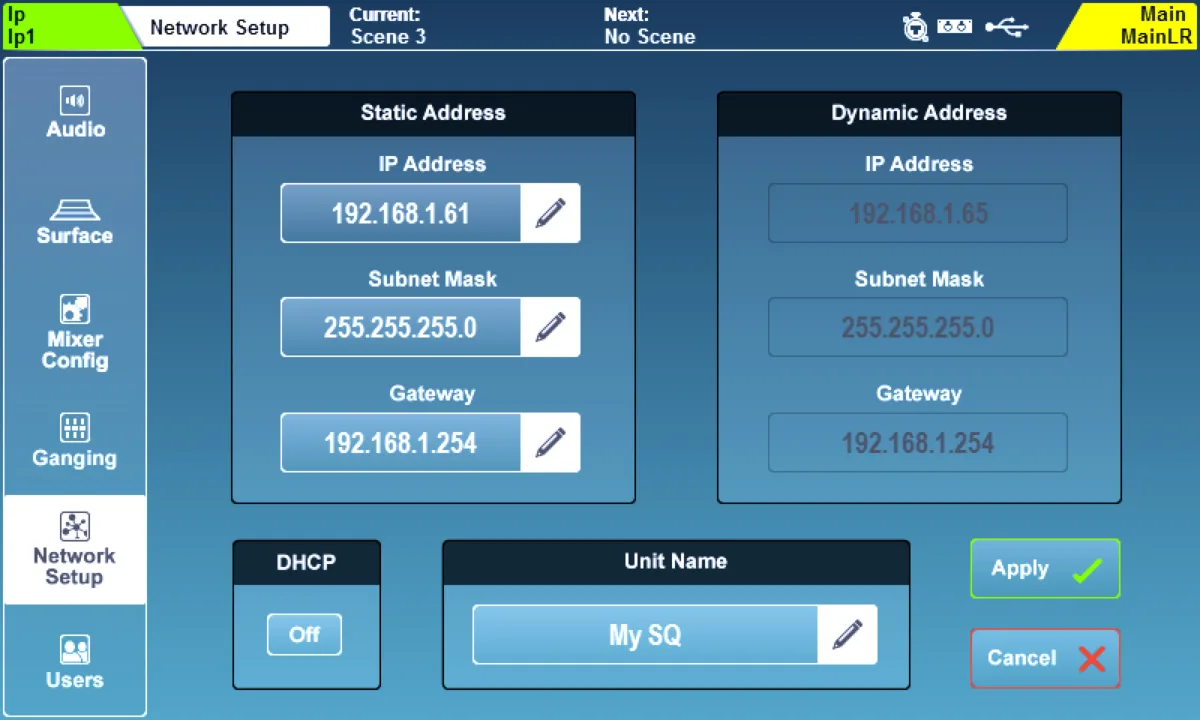Screen dimensions: 1200x720
Task: Edit the static Subnet Mask with pencil icon
Action: pyautogui.click(x=550, y=327)
